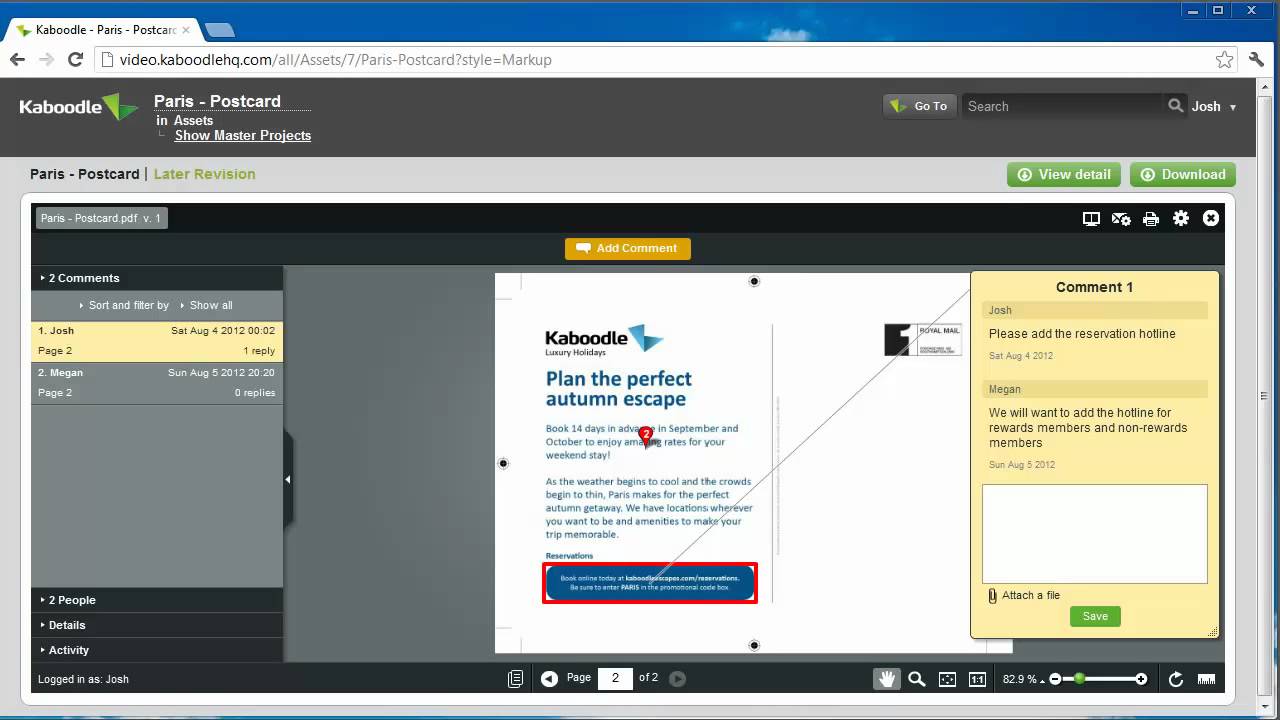
Task: Bookmark this page with star icon
Action: click(1224, 60)
